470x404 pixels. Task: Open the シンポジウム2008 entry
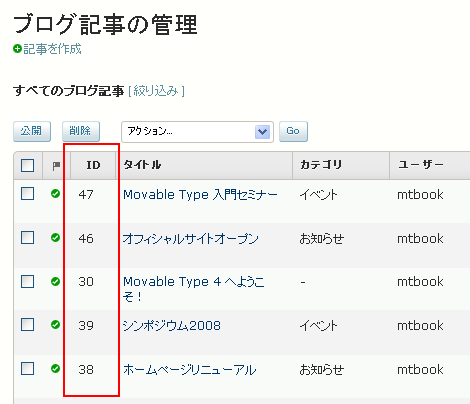click(172, 326)
